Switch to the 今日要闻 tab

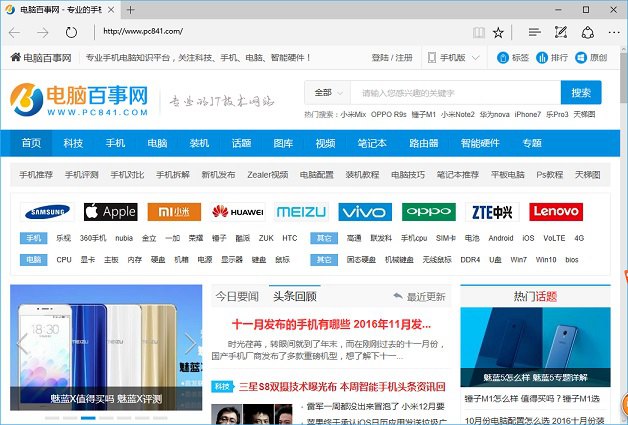237,296
